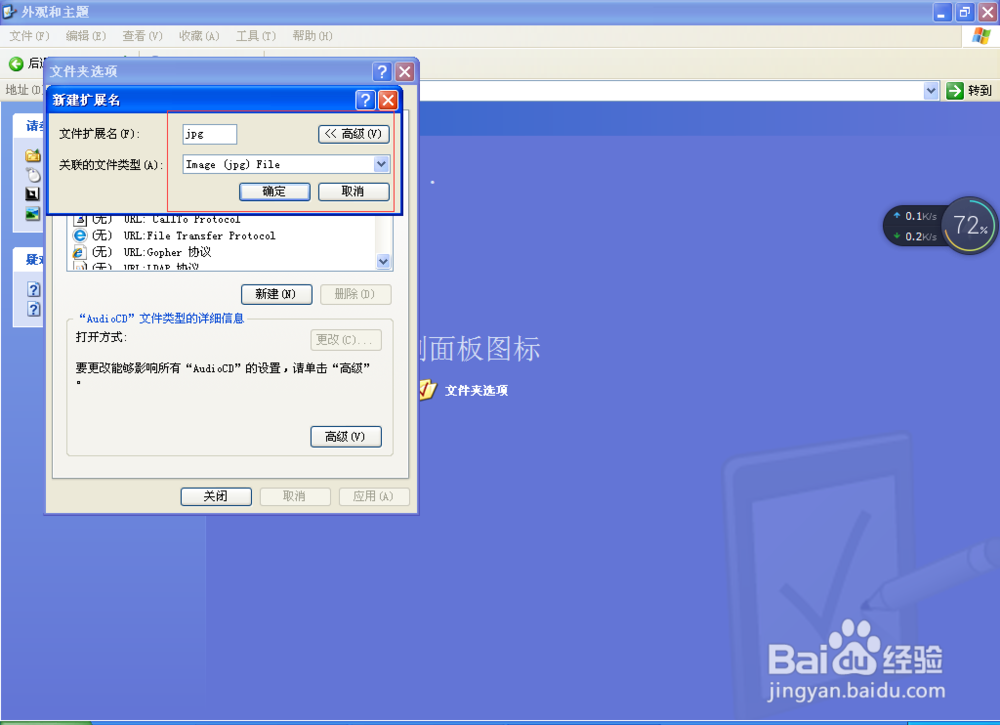Cancel the new extension with 取消

click(353, 191)
